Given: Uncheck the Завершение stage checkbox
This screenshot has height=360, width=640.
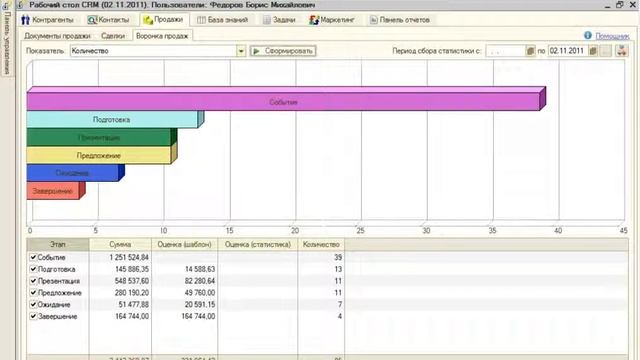Looking at the screenshot, I should click(x=33, y=316).
